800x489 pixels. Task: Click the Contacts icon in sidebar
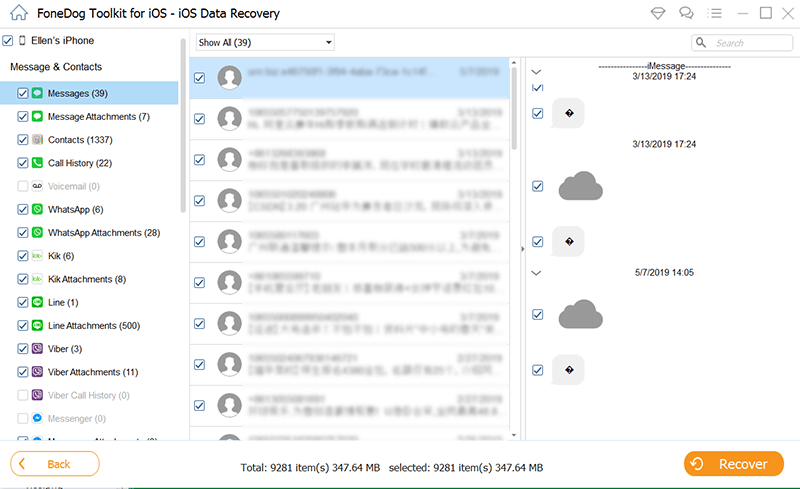click(37, 139)
